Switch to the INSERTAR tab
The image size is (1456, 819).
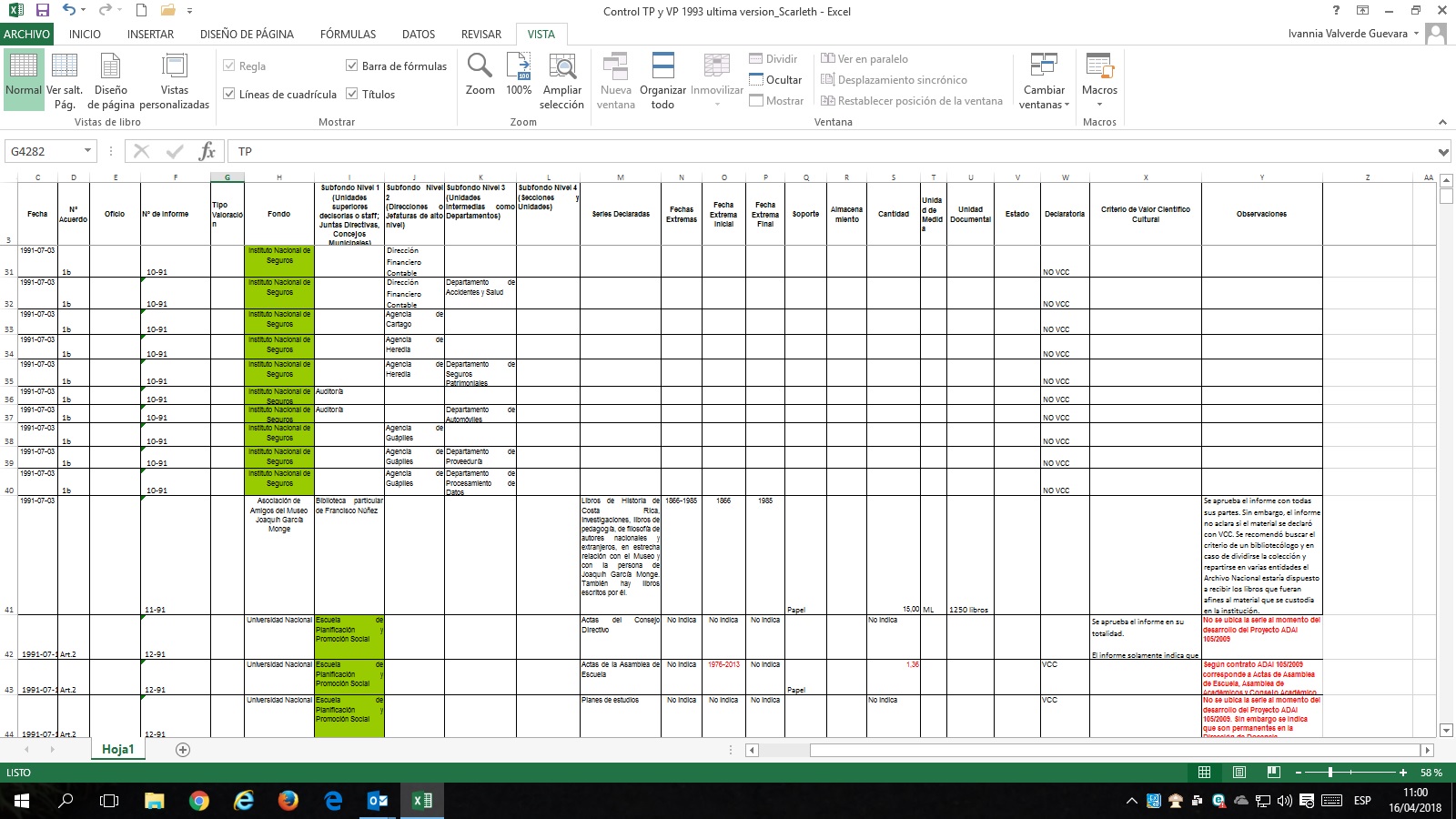tap(150, 35)
